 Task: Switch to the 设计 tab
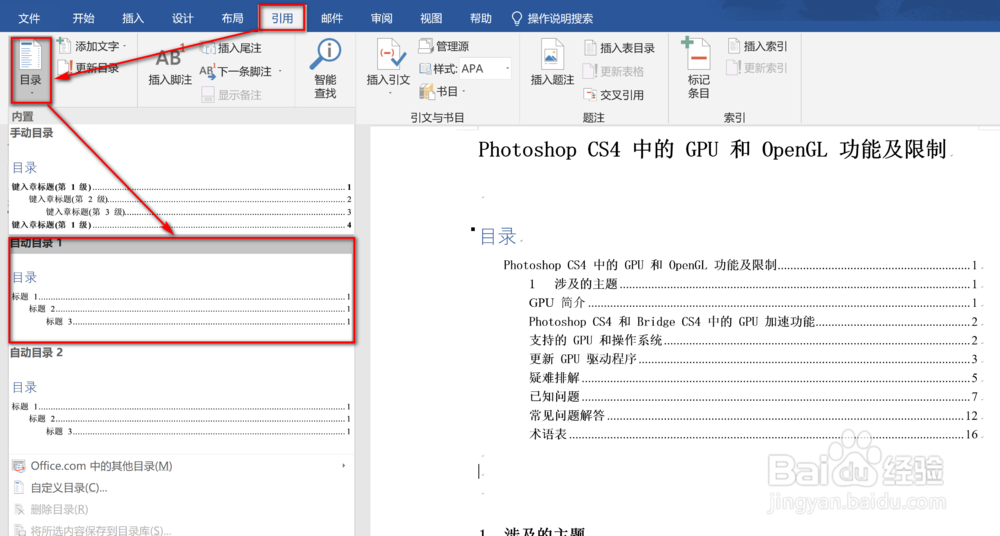182,19
